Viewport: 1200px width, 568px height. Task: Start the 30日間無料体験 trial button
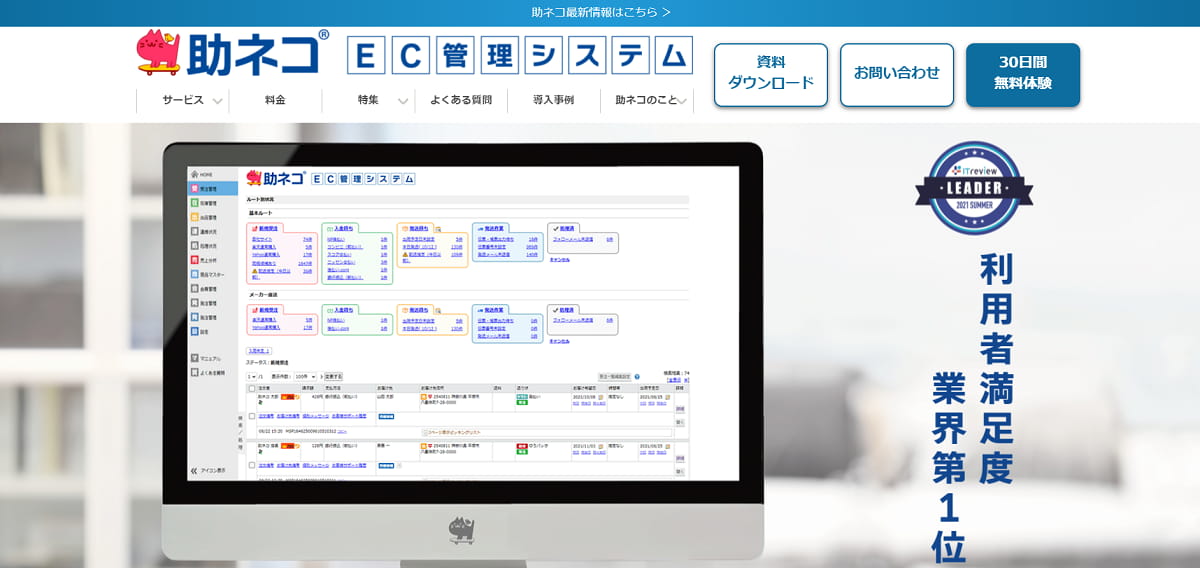tap(1023, 74)
